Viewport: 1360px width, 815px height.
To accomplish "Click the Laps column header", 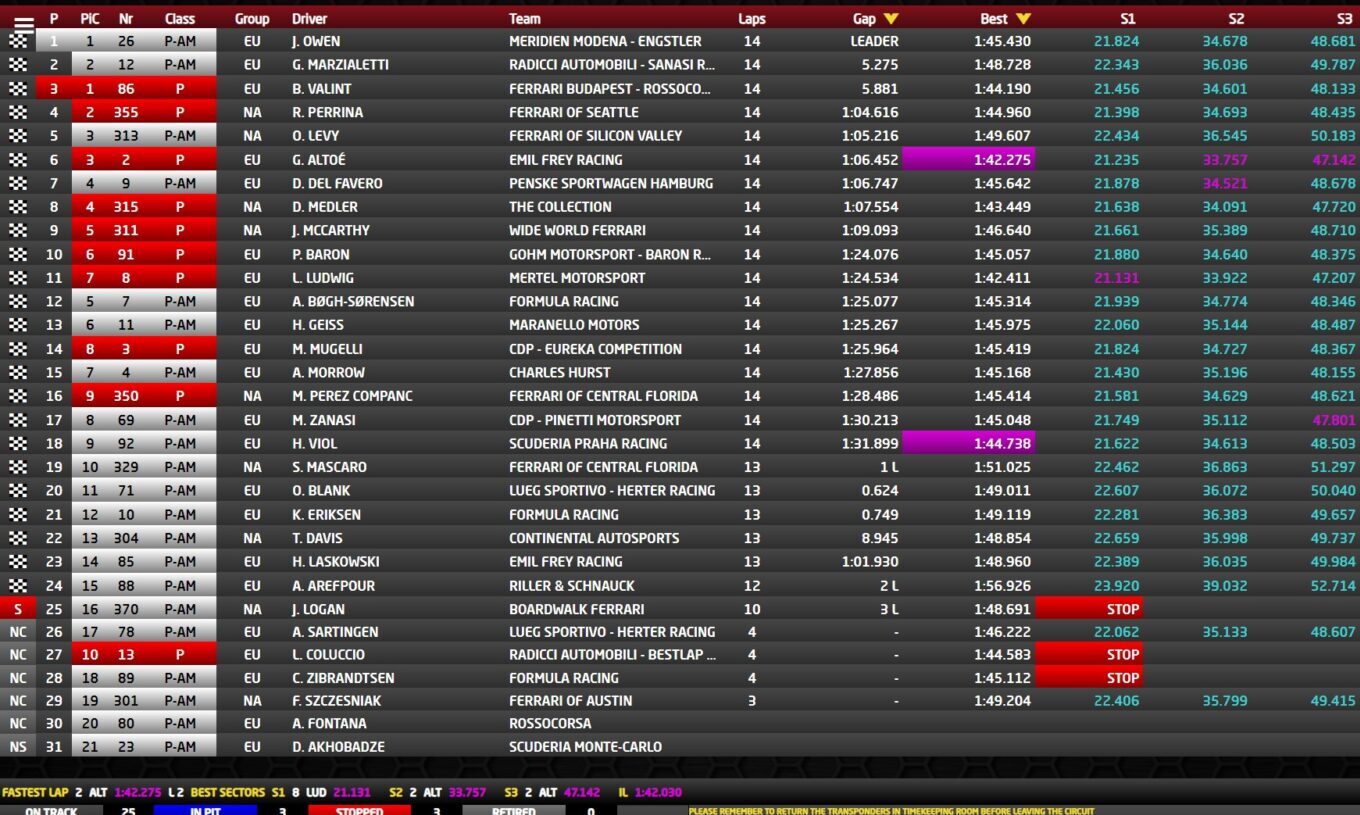I will click(x=752, y=19).
